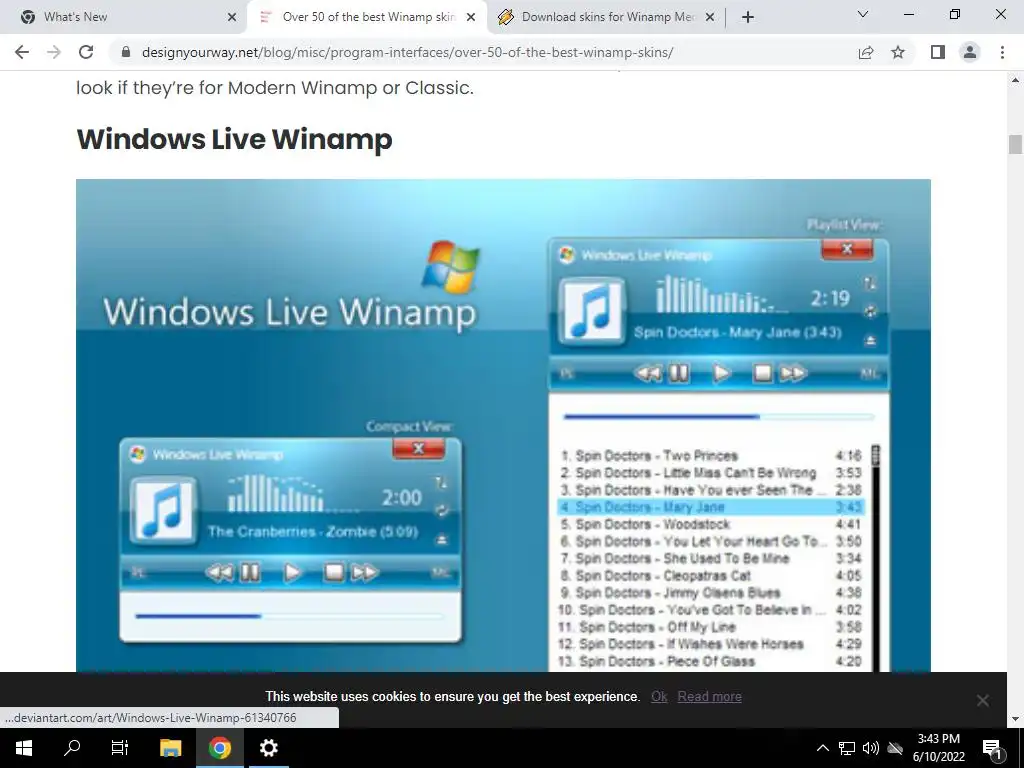Click the page vertical scrollbar thumb
The width and height of the screenshot is (1024, 768).
[x=1015, y=144]
